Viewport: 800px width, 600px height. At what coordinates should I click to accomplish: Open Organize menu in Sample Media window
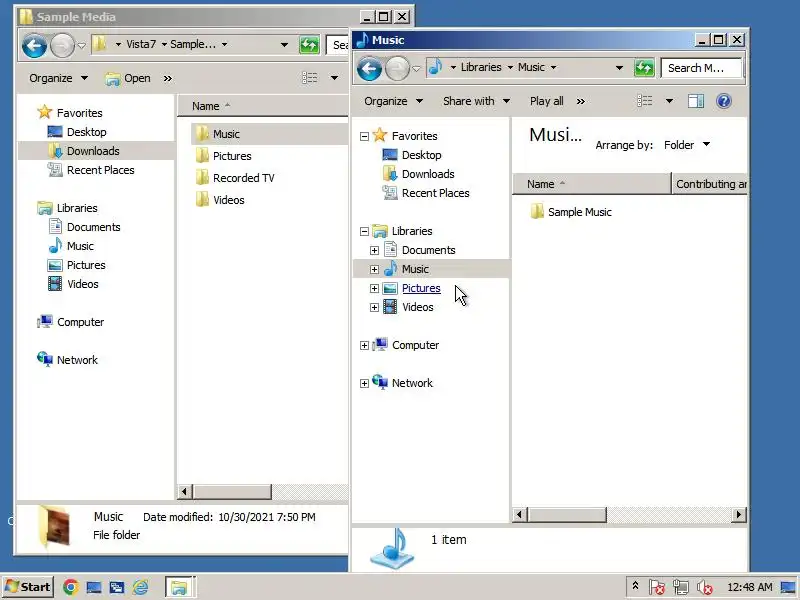(x=58, y=78)
